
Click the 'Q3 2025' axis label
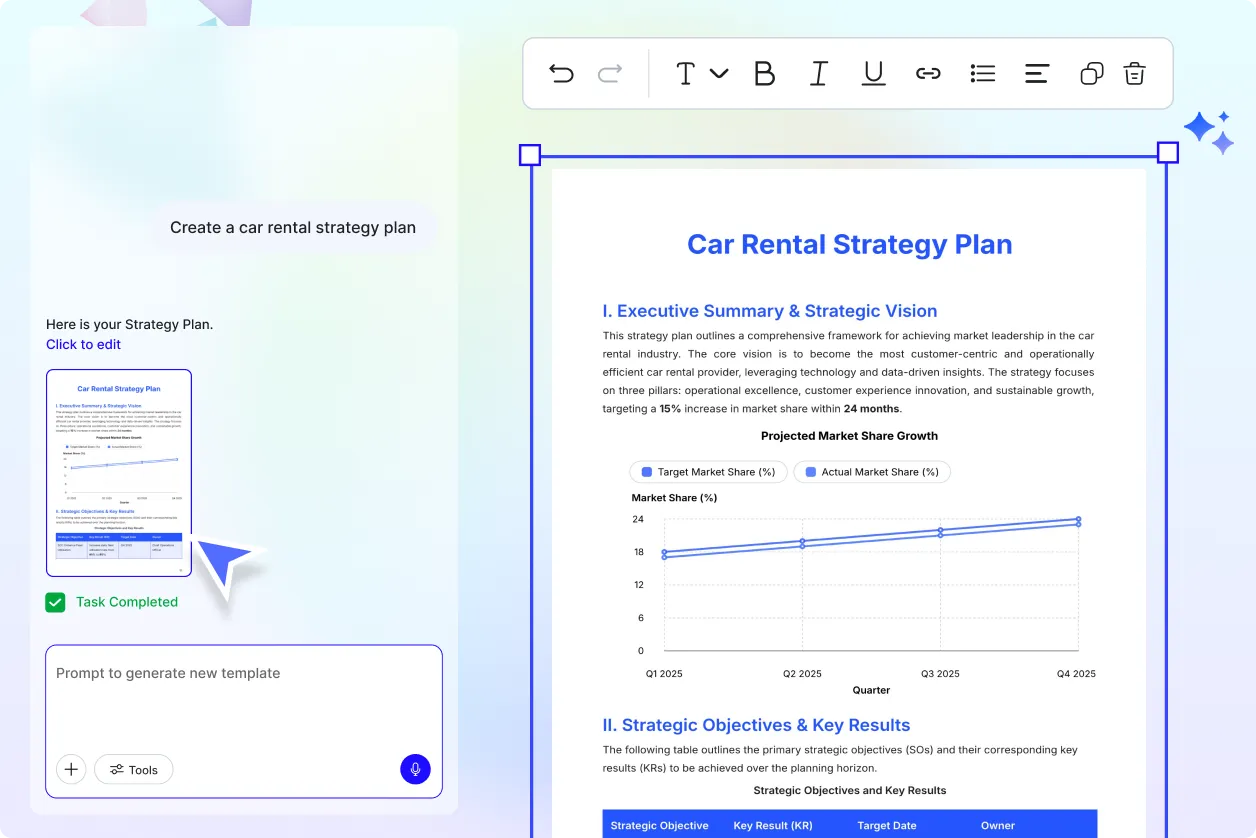coord(940,674)
